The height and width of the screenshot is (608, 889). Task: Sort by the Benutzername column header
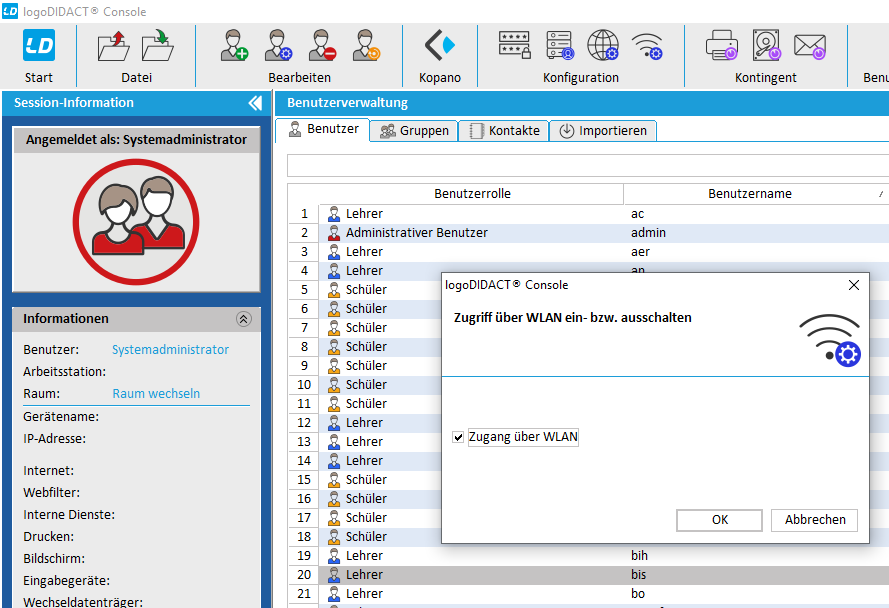[750, 194]
